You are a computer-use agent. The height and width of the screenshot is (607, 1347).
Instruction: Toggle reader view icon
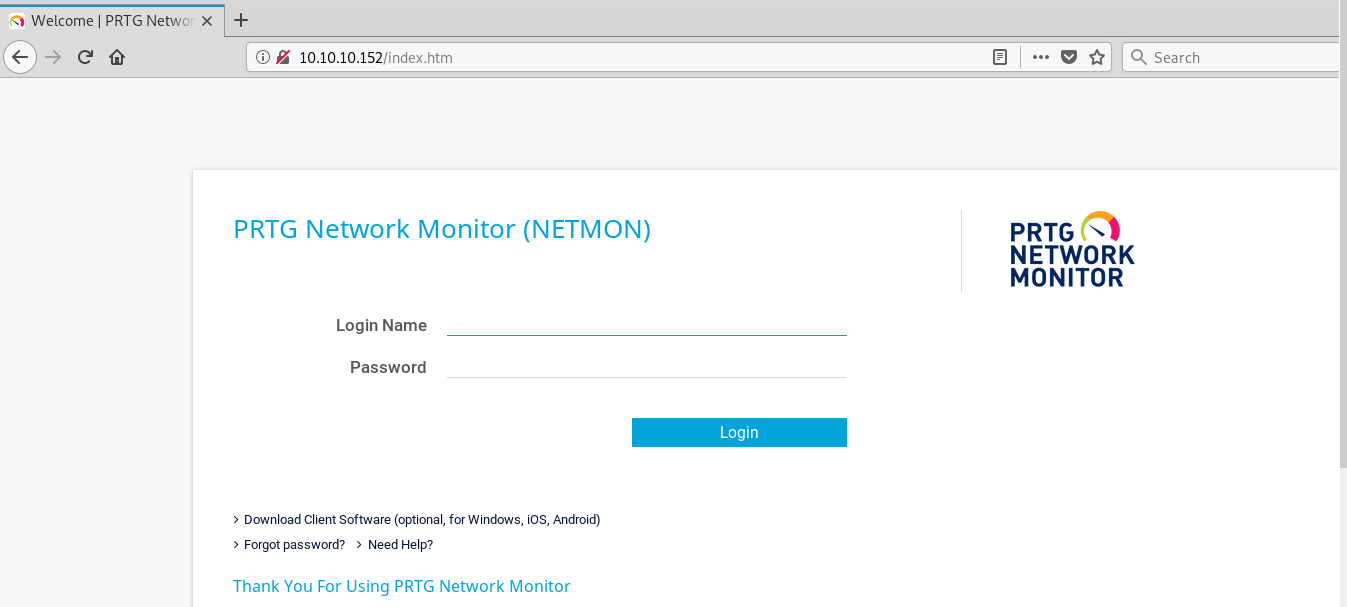coord(999,57)
